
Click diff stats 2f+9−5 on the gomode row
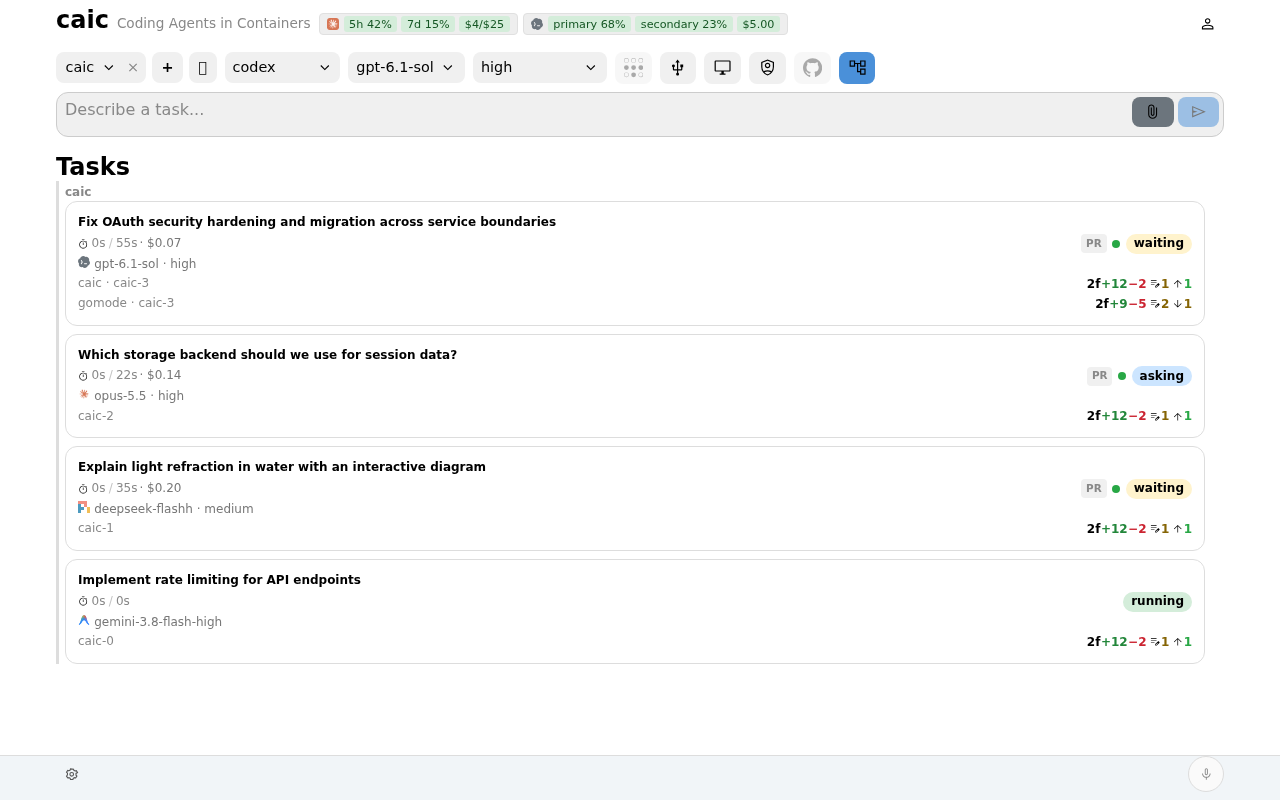[1121, 304]
